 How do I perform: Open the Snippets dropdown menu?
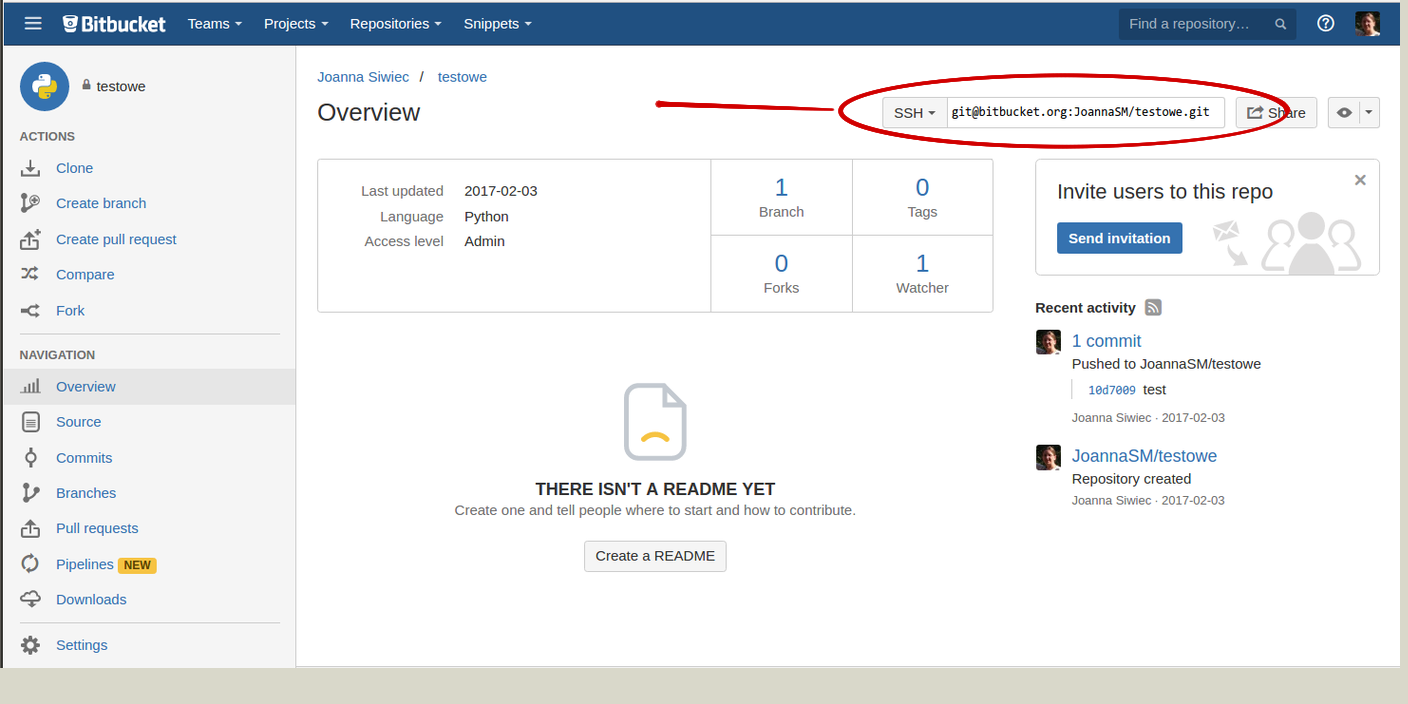click(498, 23)
